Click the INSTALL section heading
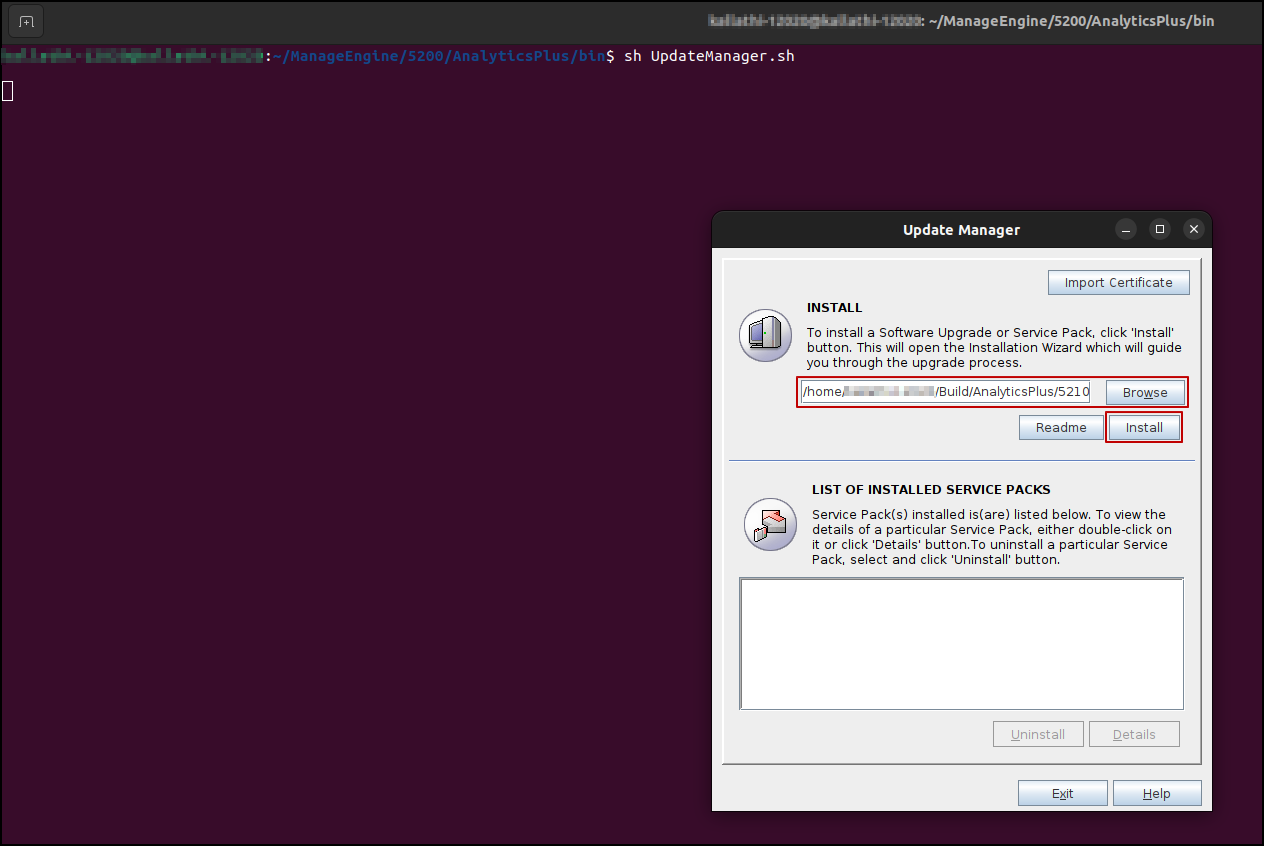Image resolution: width=1264 pixels, height=846 pixels. tap(834, 307)
